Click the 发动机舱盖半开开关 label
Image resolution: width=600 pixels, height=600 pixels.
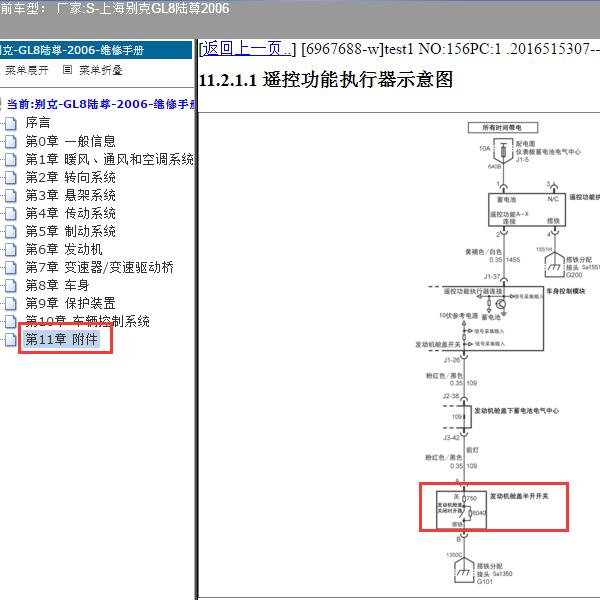click(x=519, y=496)
